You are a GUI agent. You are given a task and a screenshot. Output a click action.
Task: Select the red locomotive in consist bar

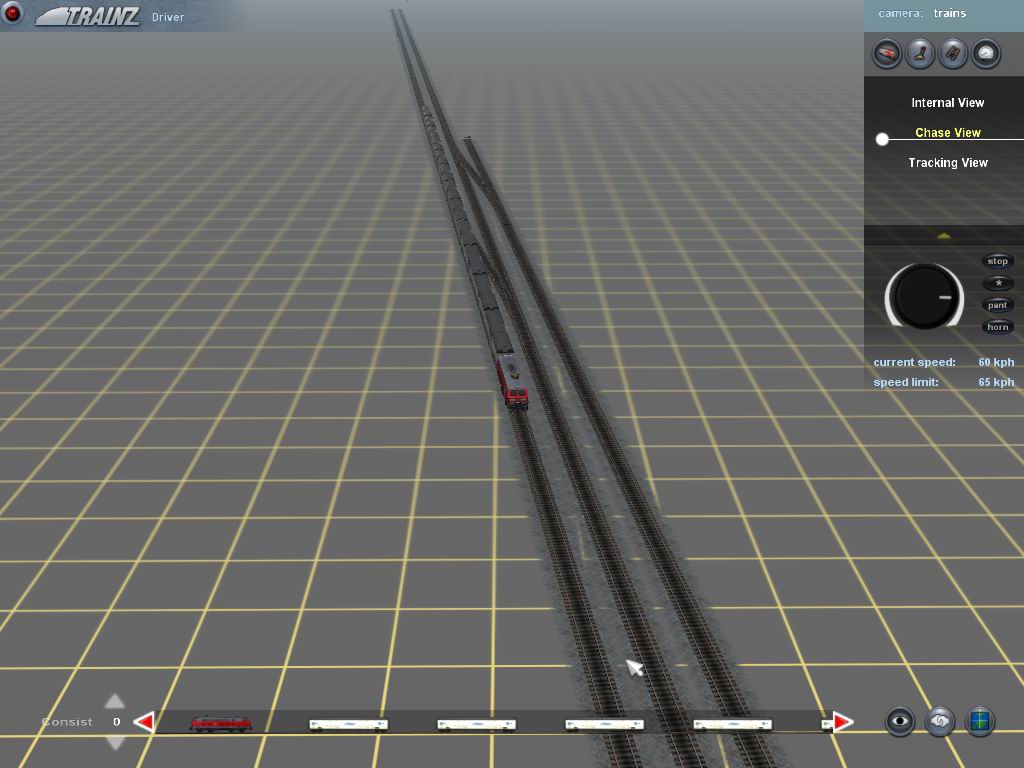(221, 723)
